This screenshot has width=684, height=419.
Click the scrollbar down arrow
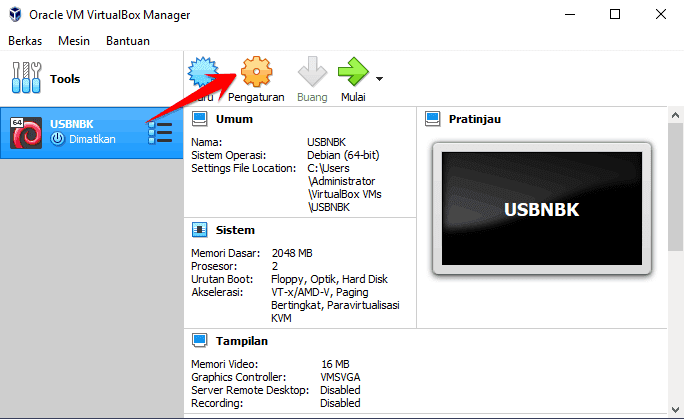[675, 410]
